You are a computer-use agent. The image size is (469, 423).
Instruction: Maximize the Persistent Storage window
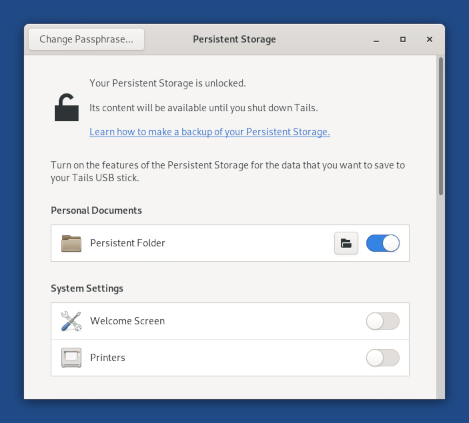click(x=403, y=40)
